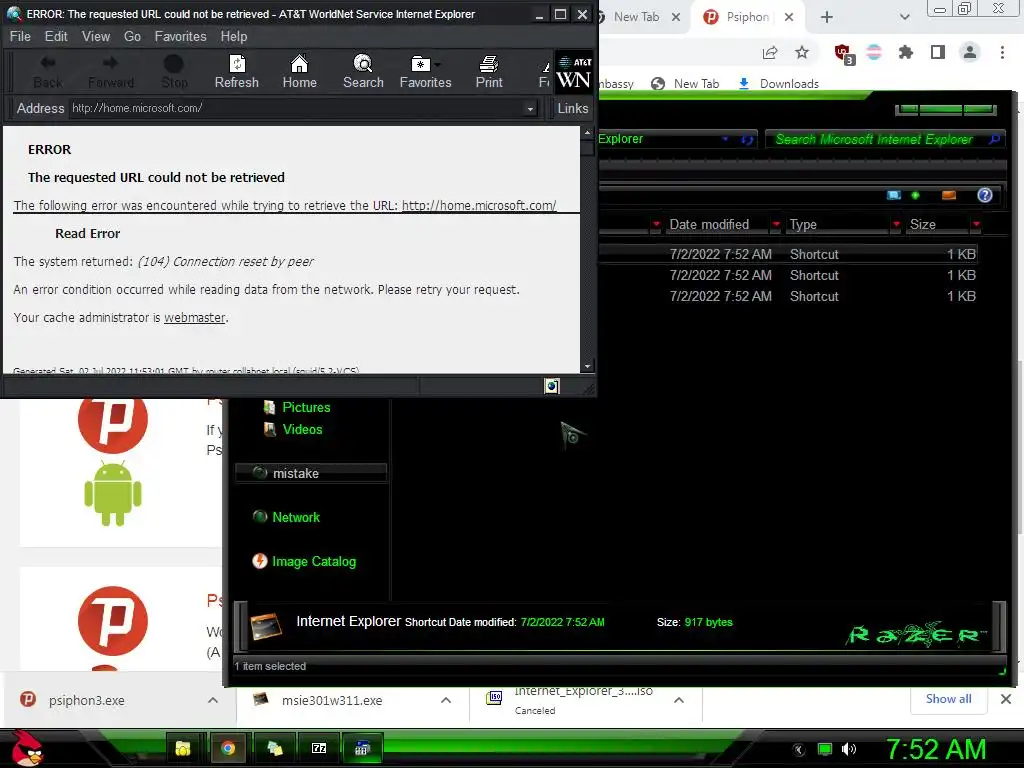Viewport: 1024px width, 768px height.
Task: Expand Type column filter arrow
Action: pos(896,224)
